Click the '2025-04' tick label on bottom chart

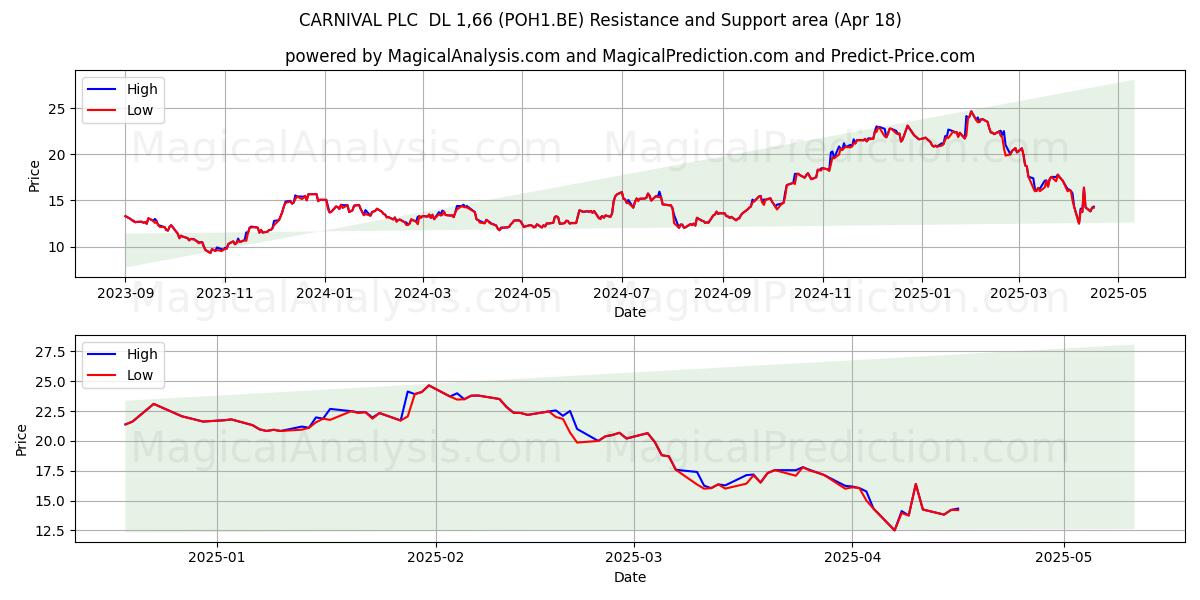click(x=852, y=558)
